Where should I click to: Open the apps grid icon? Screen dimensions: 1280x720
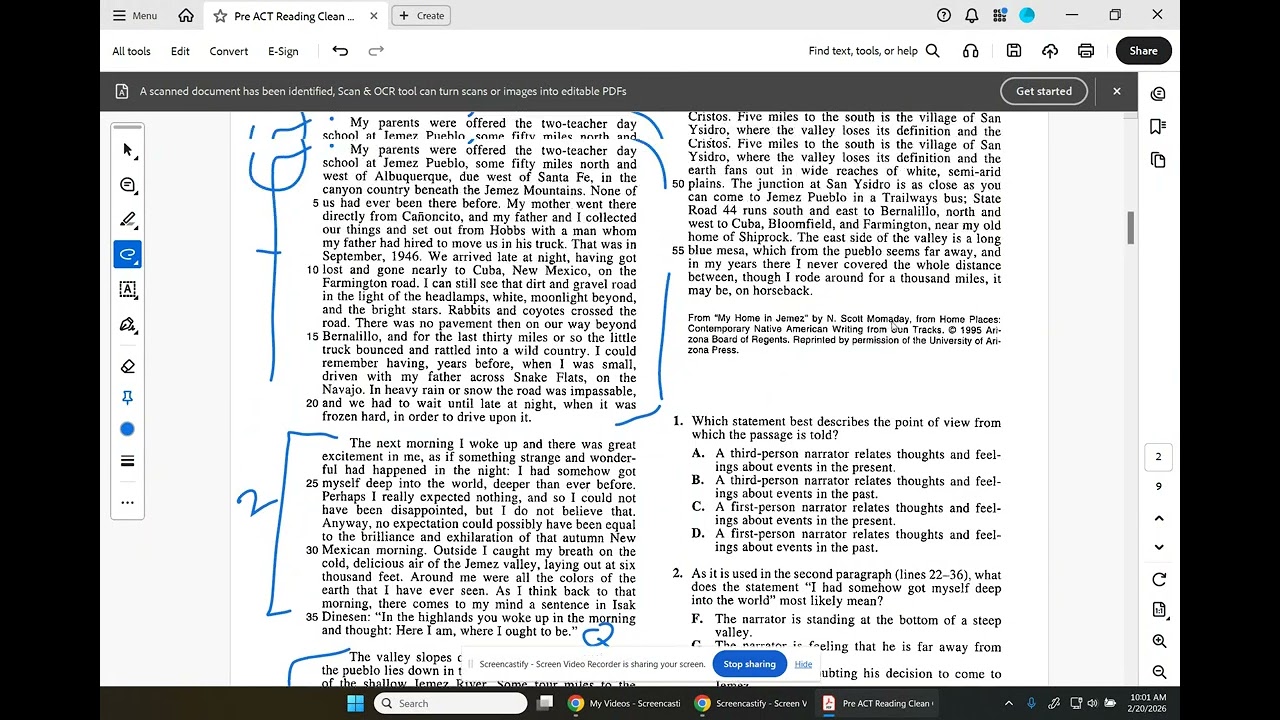[1000, 15]
